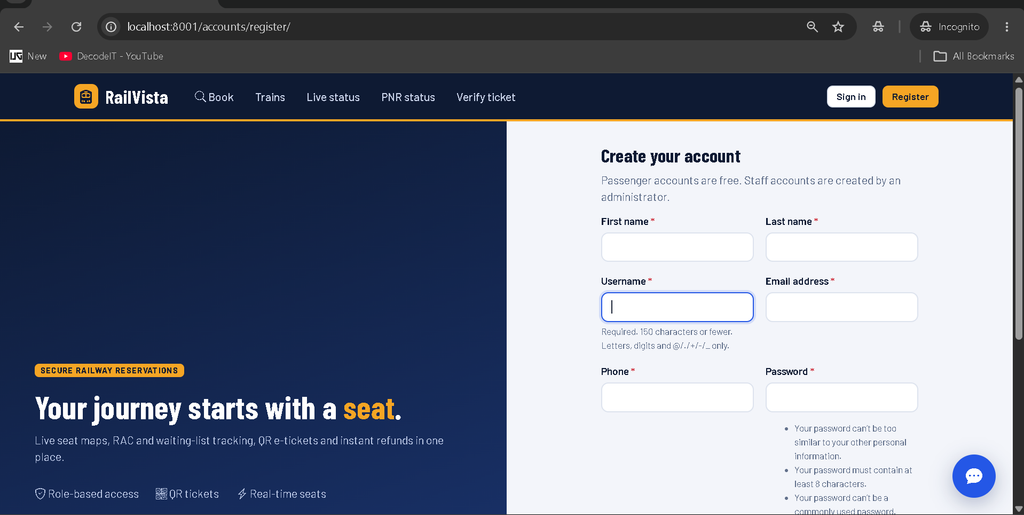Click the Sign in button
1024x515 pixels.
point(851,97)
